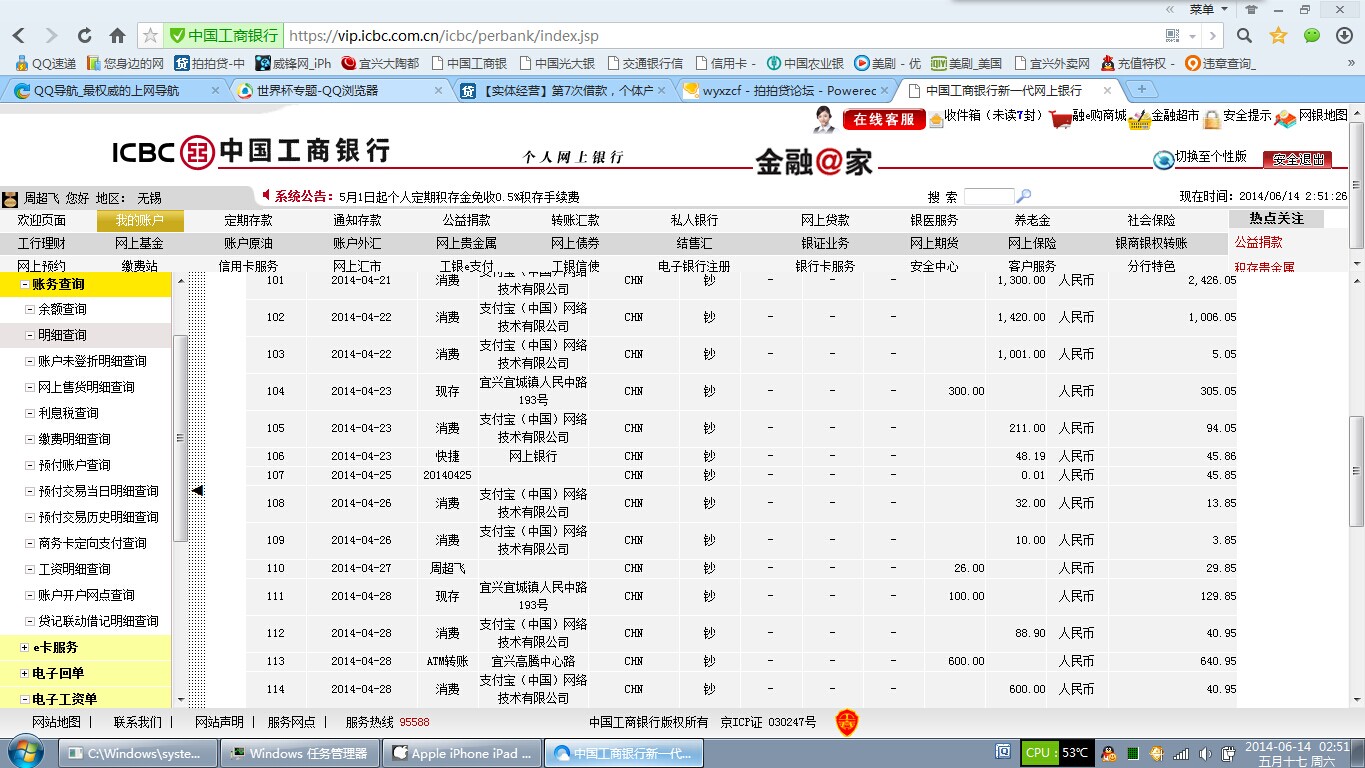This screenshot has height=768, width=1365.
Task: Open 在线客服 online customer service
Action: pos(883,119)
